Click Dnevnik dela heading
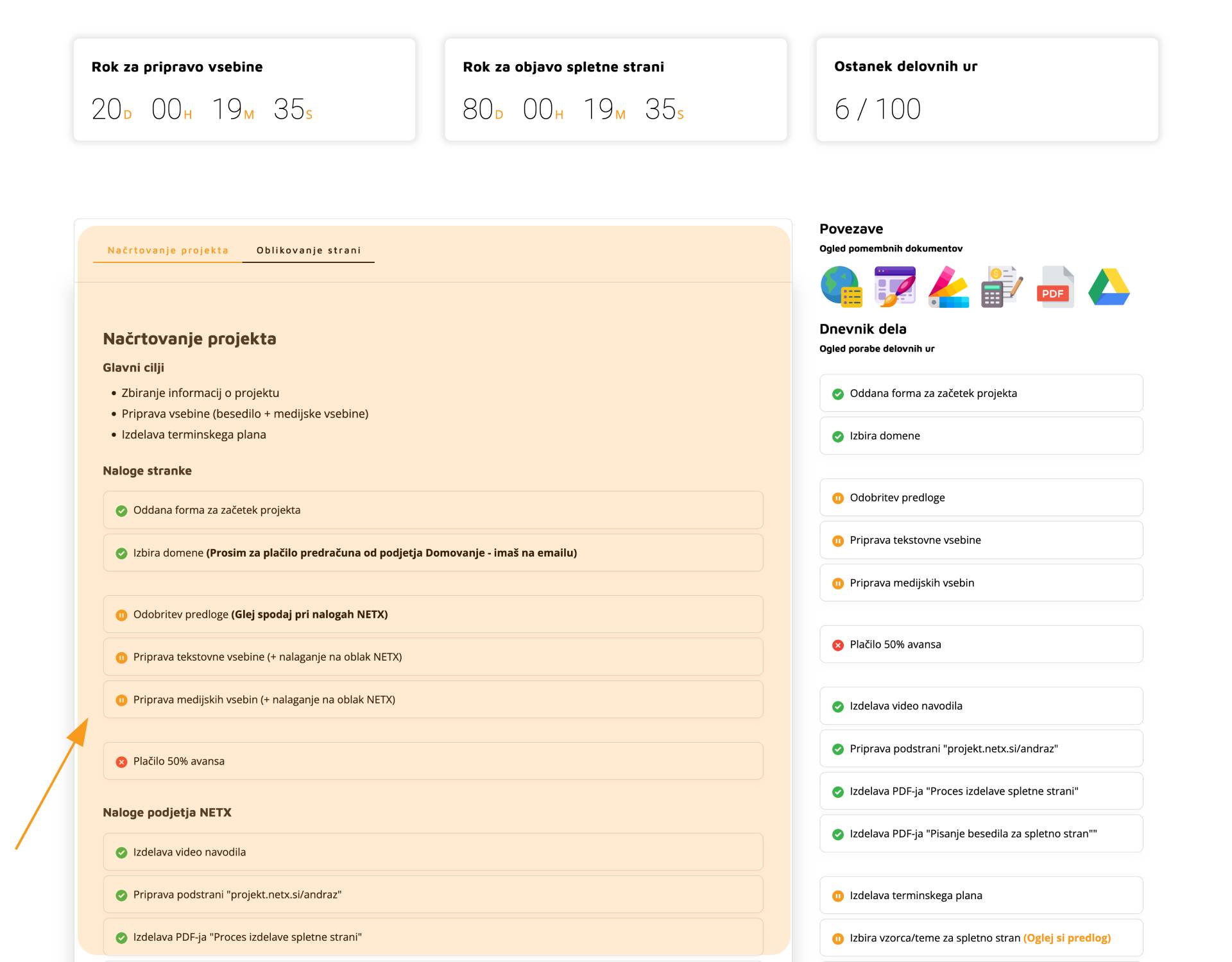Viewport: 1232px width, 962px height. click(862, 329)
